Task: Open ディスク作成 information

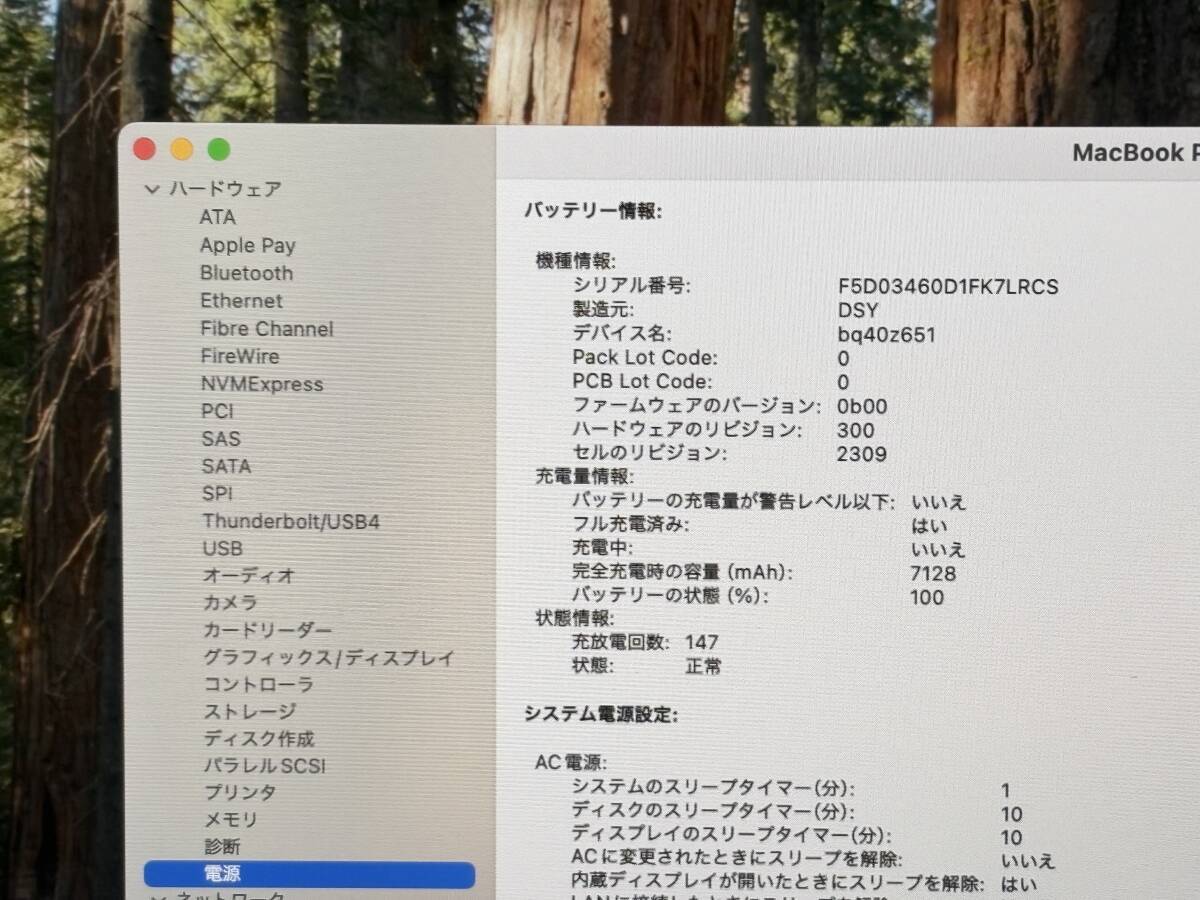Action: (x=259, y=739)
